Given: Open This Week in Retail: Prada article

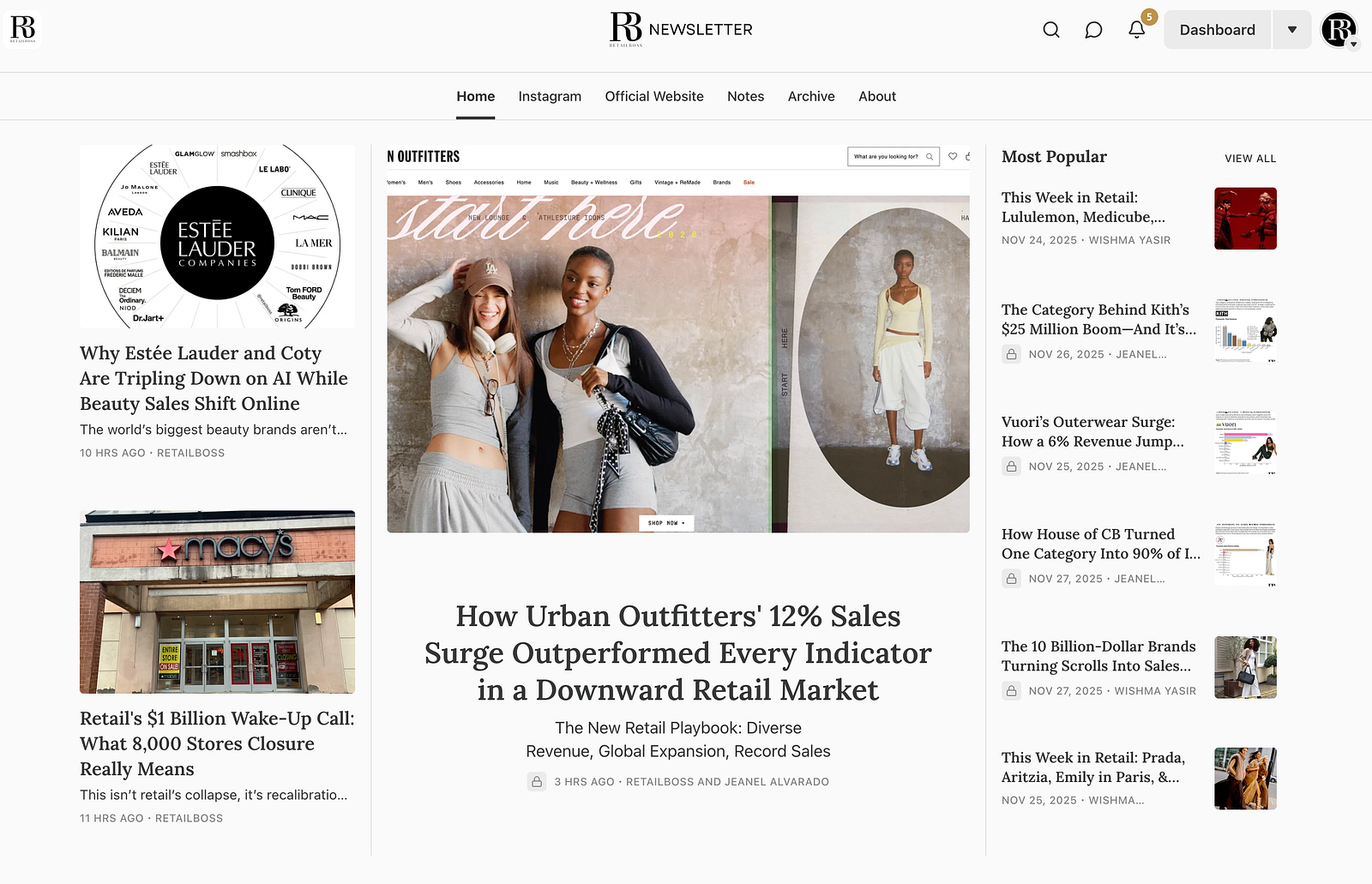Looking at the screenshot, I should [x=1093, y=768].
